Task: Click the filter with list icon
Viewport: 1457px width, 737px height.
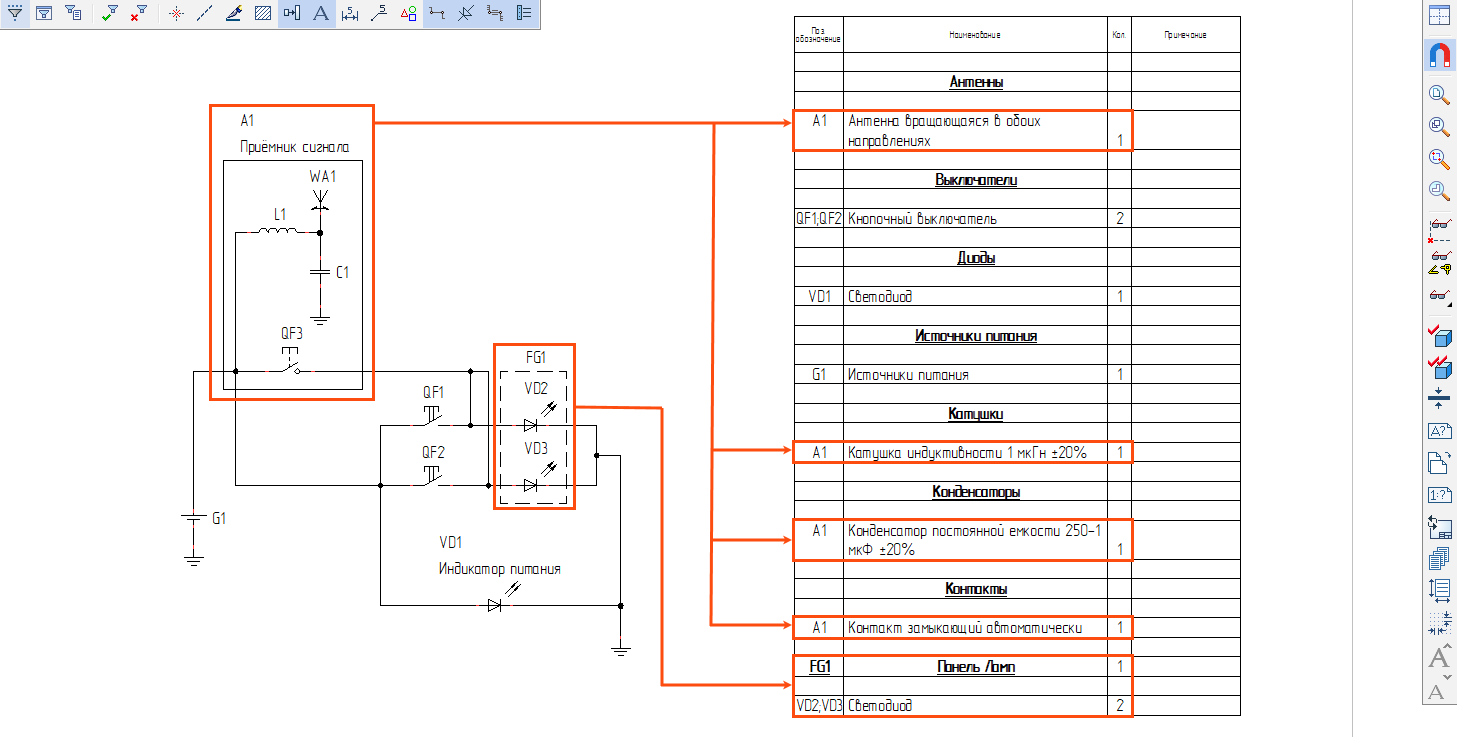Action: [73, 13]
